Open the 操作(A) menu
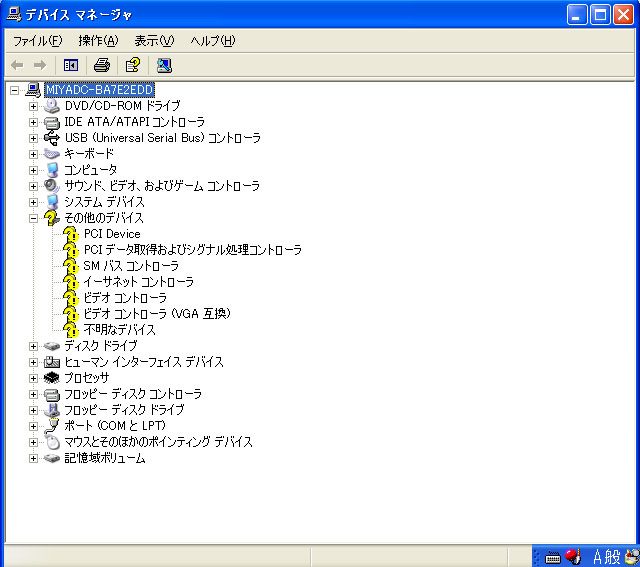Viewport: 640px width, 567px height. point(98,41)
